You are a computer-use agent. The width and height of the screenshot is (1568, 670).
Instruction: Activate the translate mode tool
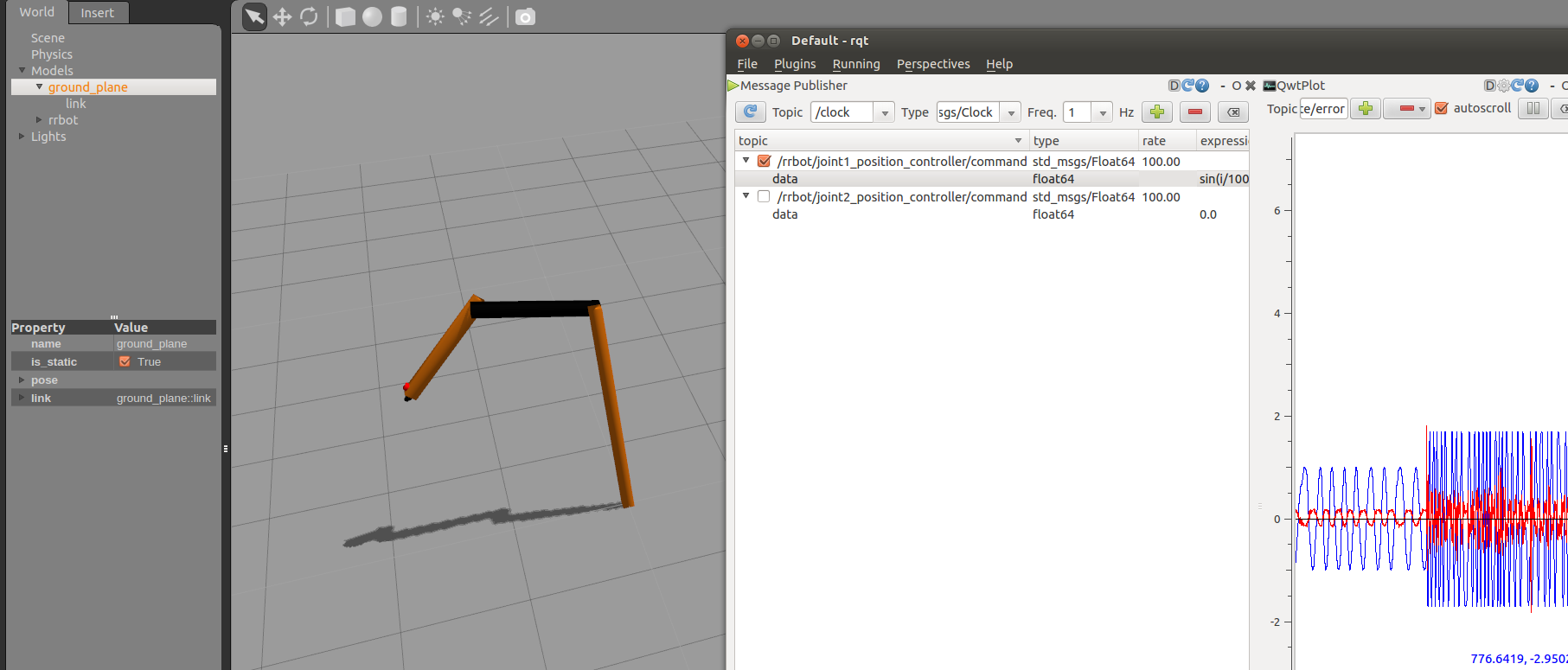click(x=282, y=16)
